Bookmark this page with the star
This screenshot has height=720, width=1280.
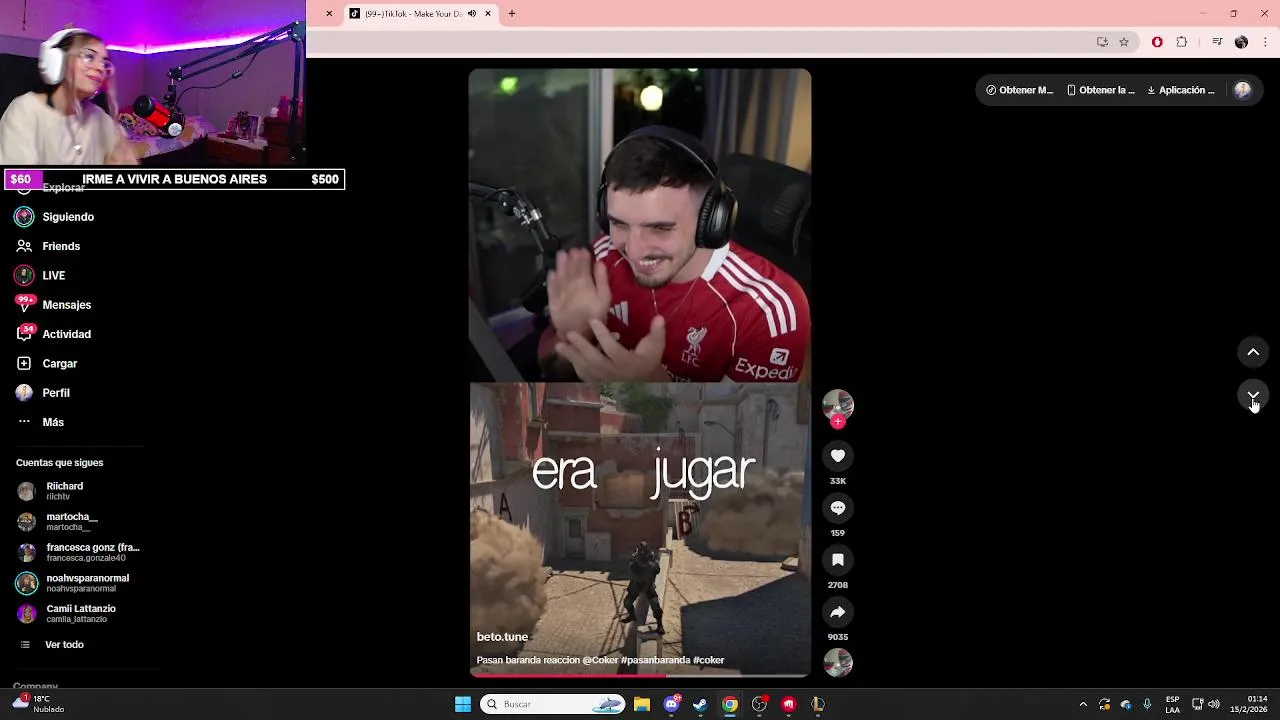[x=1124, y=42]
